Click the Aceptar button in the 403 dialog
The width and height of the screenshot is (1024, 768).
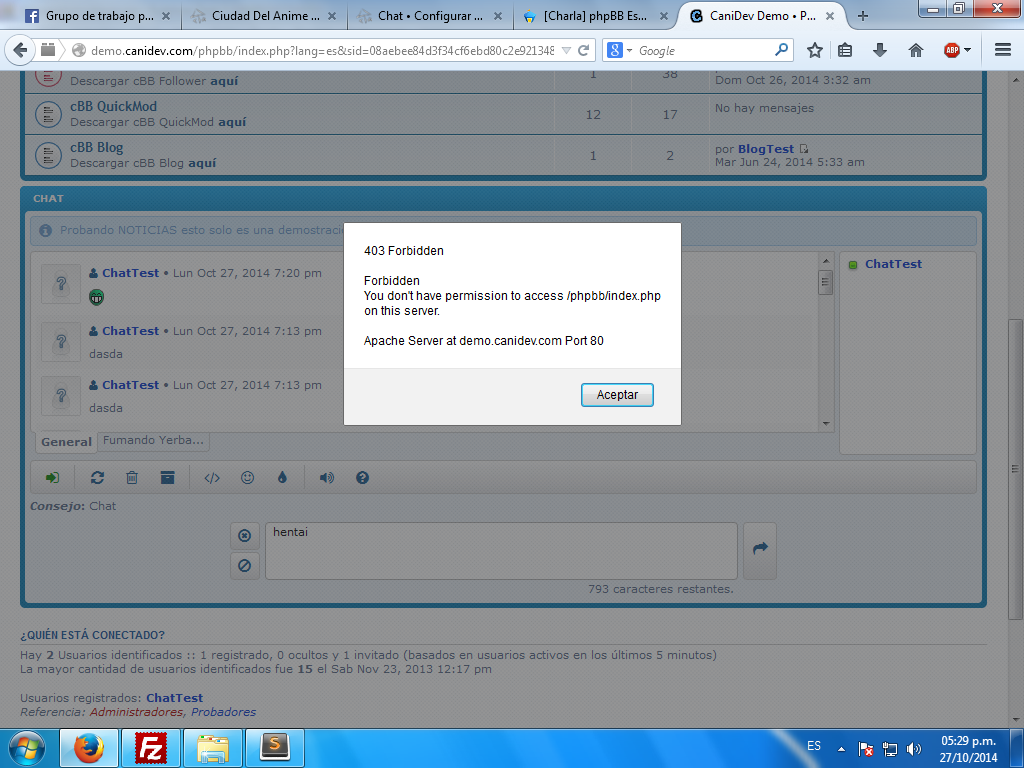coord(617,395)
